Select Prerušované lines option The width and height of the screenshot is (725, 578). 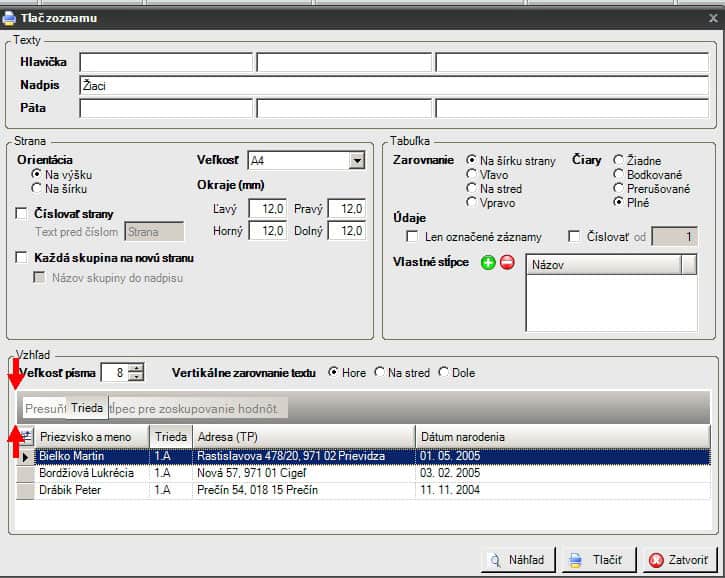(618, 188)
